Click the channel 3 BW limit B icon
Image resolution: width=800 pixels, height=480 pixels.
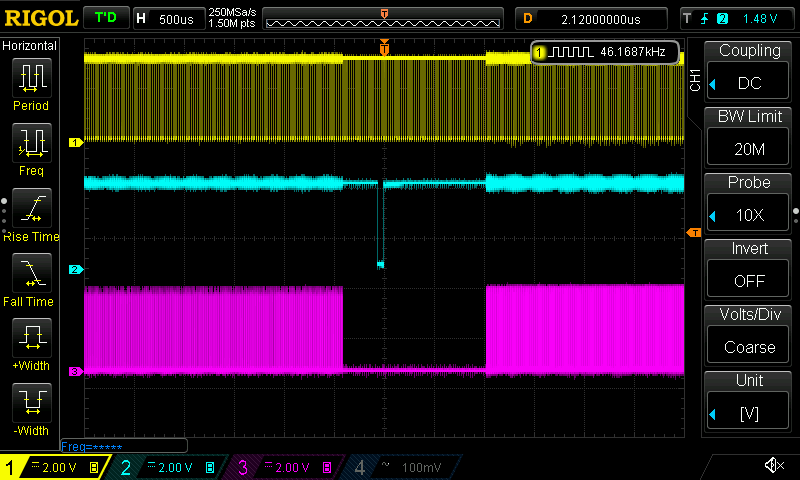pos(327,467)
